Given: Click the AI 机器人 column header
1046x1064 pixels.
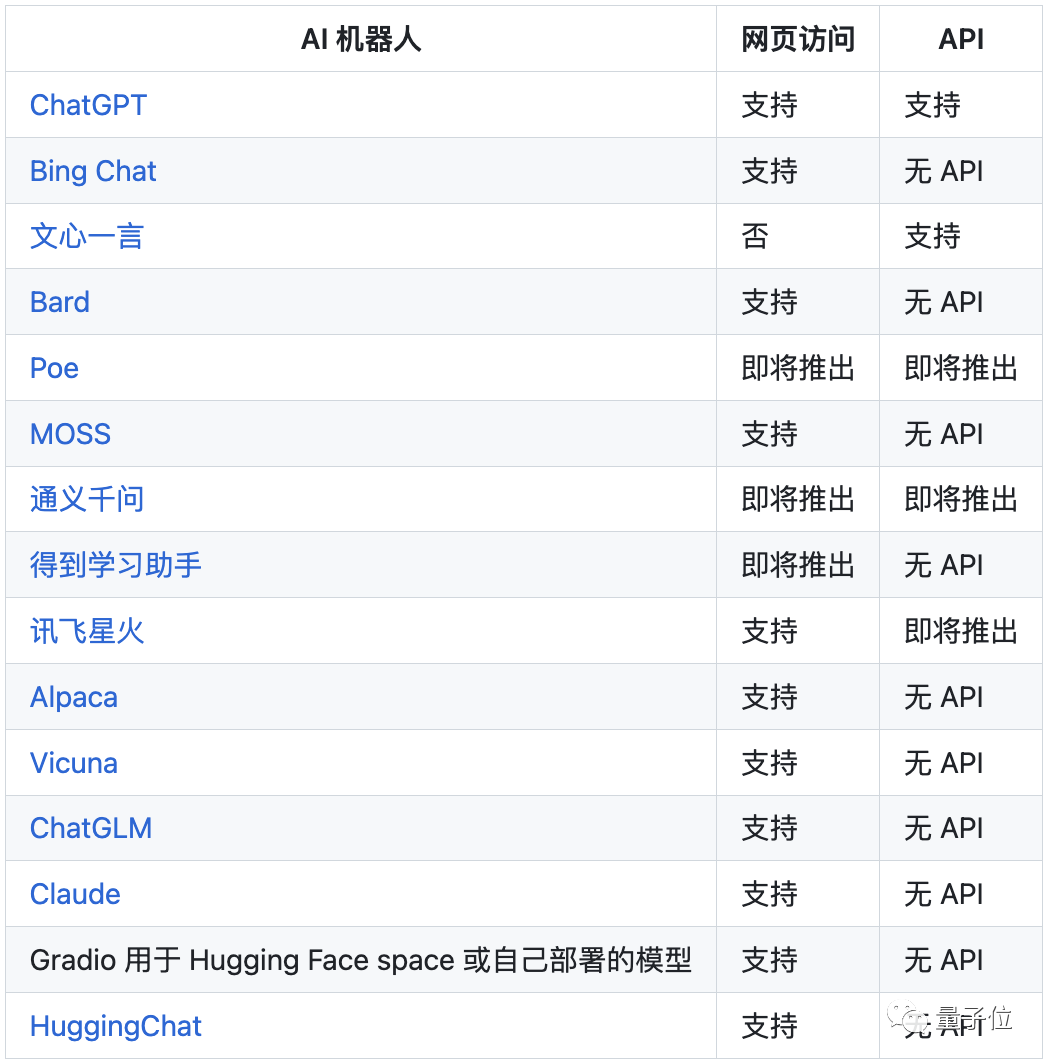Looking at the screenshot, I should point(360,39).
